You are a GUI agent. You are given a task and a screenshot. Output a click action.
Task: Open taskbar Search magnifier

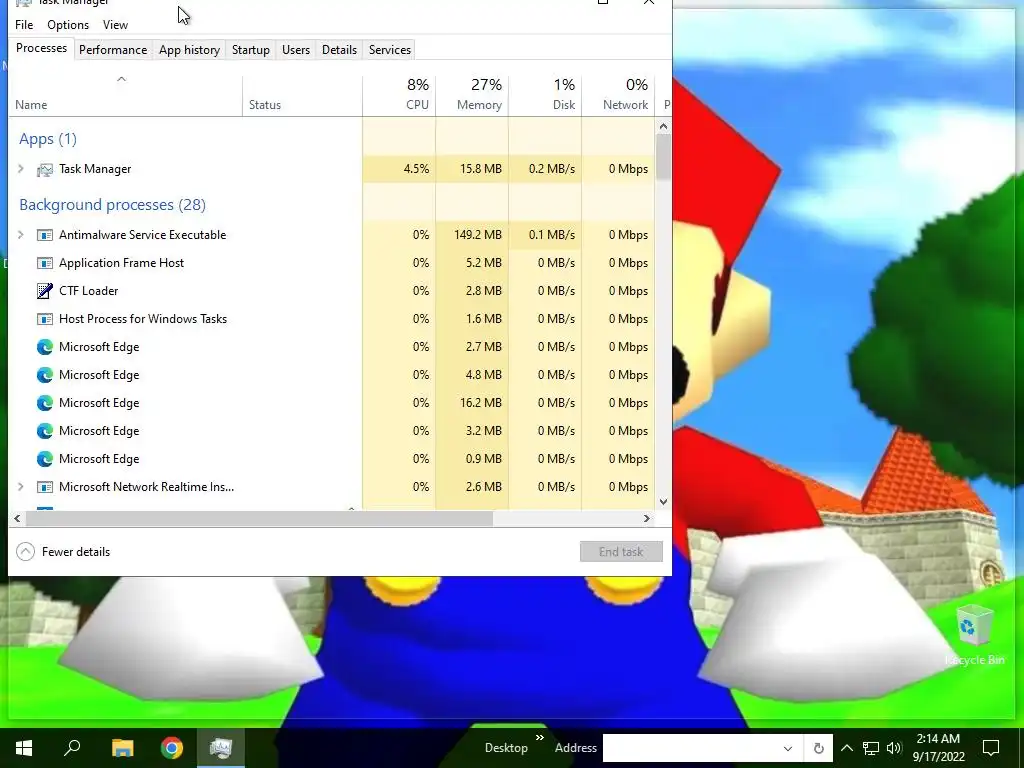coord(72,748)
